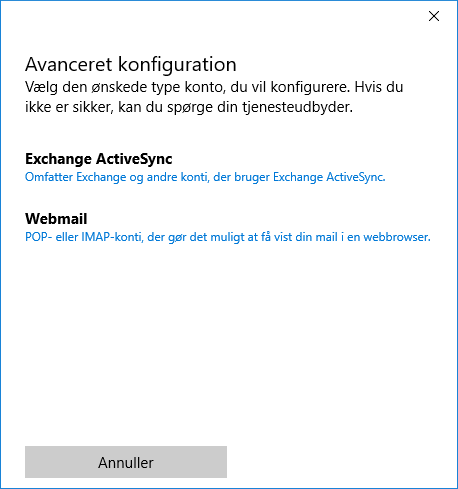Click the blue text under Exchange ActiveSync
This screenshot has width=458, height=489.
point(205,177)
